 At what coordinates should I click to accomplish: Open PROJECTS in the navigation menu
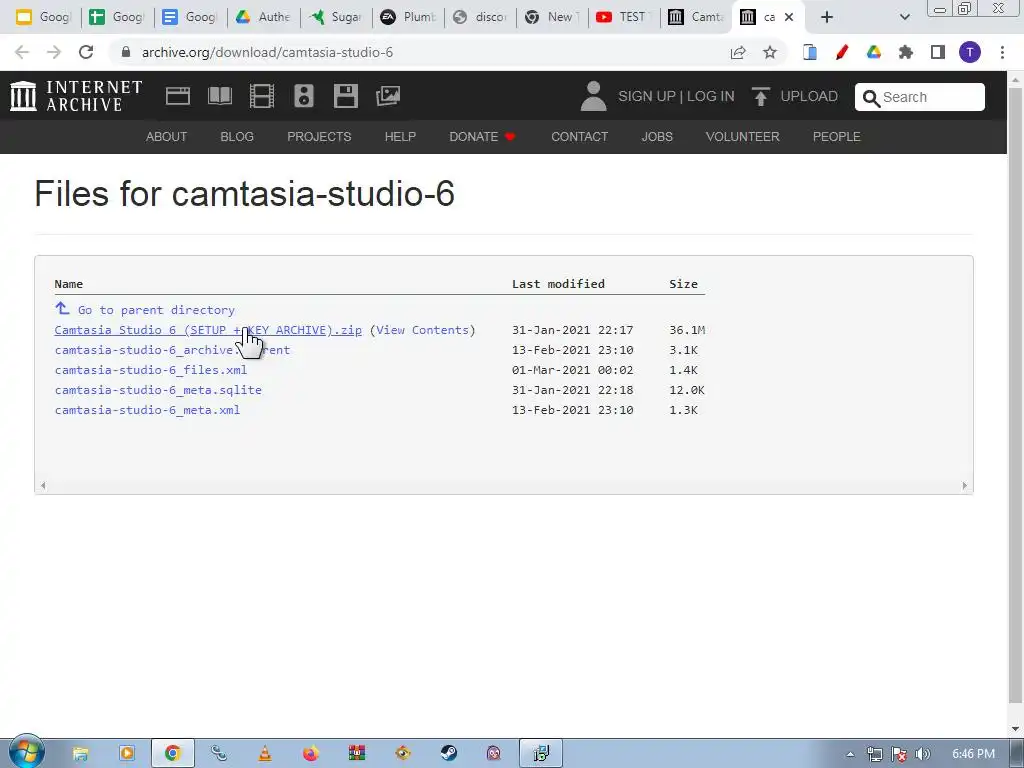point(319,136)
